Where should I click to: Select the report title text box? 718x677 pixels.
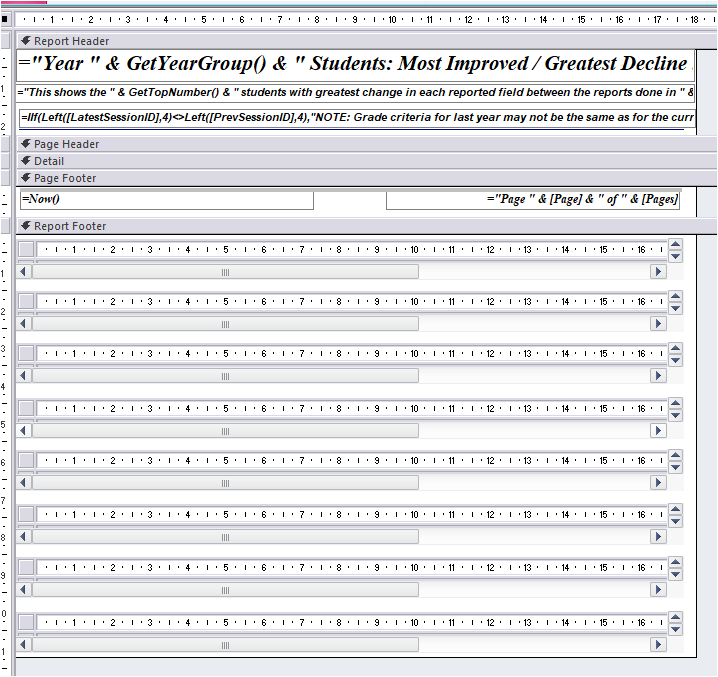point(355,64)
